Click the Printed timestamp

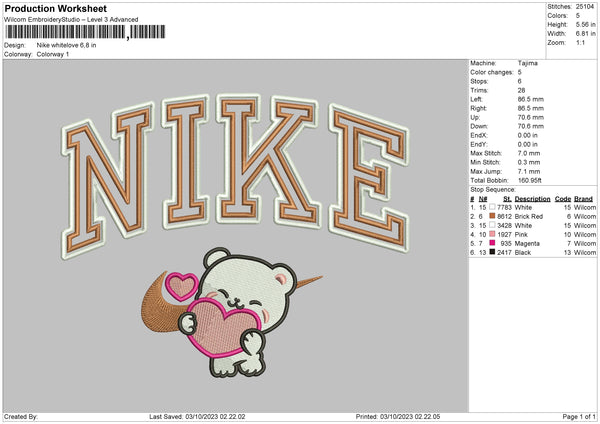click(x=410, y=416)
